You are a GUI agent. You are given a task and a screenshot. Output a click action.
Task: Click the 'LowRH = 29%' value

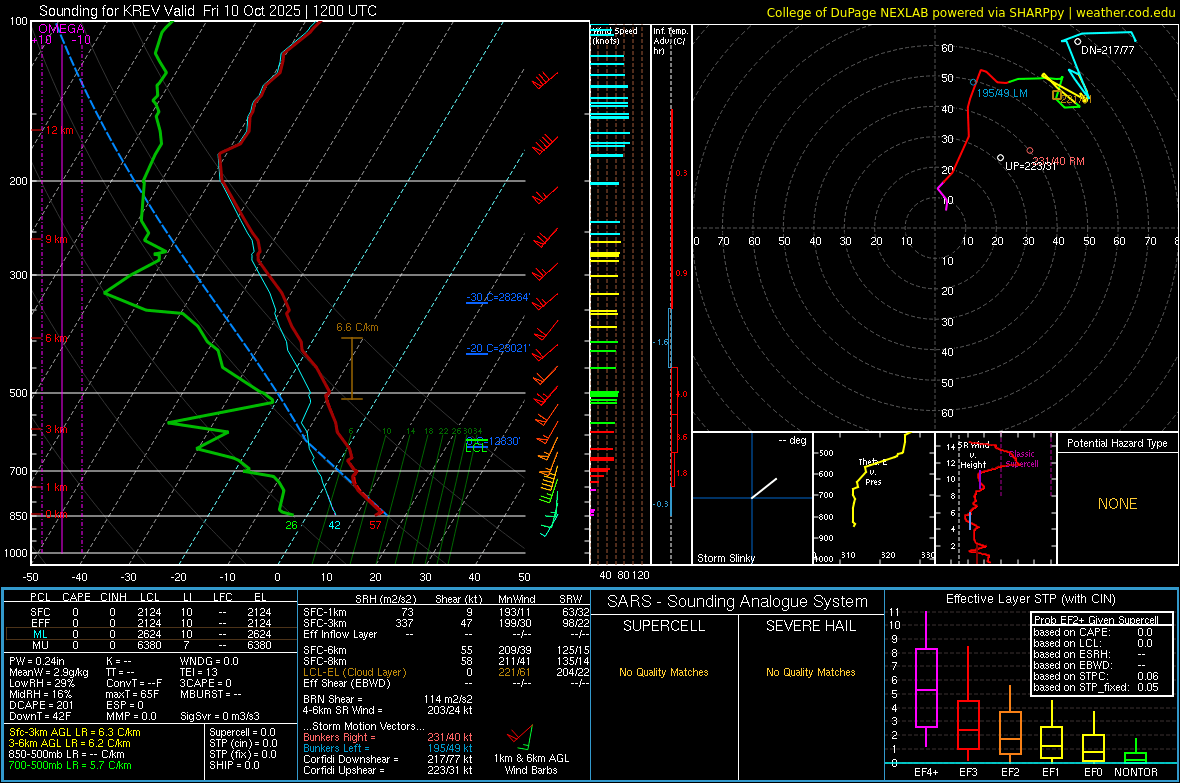[x=41, y=683]
